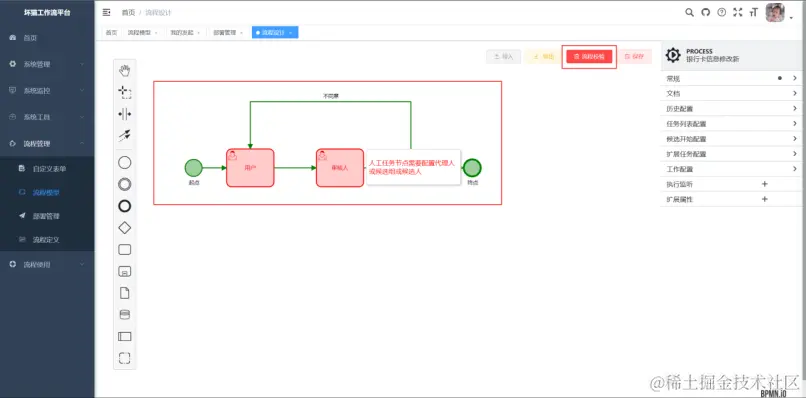Create a pool/participant from palette
The width and height of the screenshot is (806, 398).
click(x=124, y=336)
